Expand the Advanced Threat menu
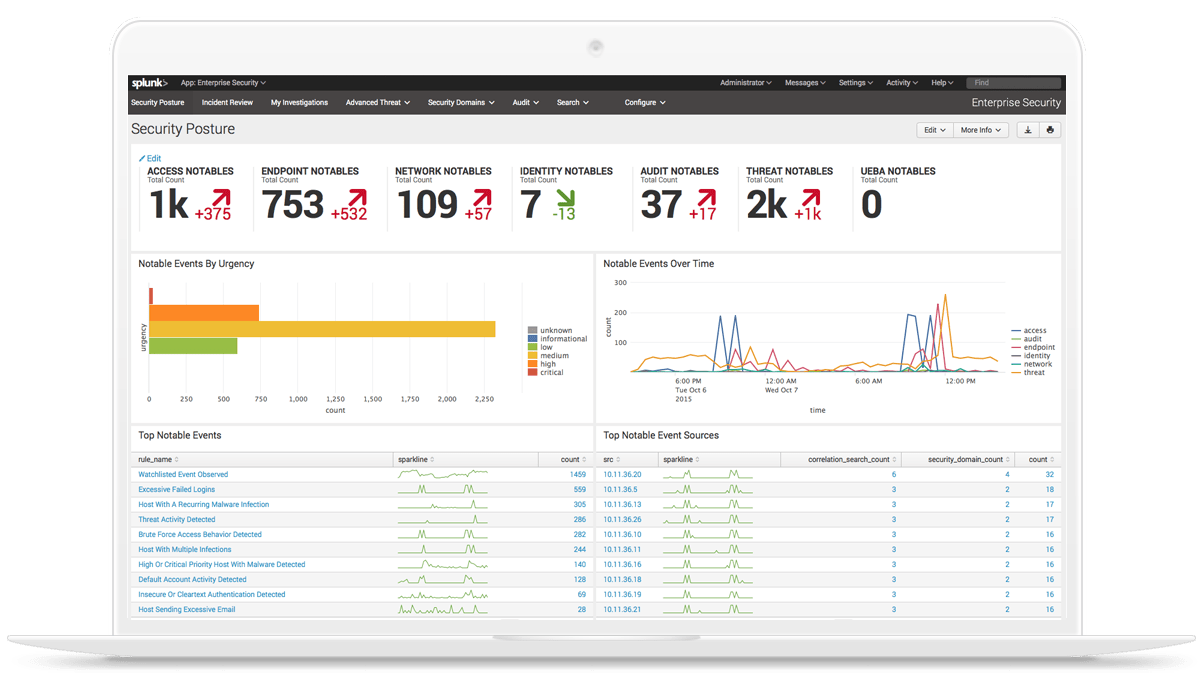Image resolution: width=1200 pixels, height=684 pixels. (x=377, y=102)
